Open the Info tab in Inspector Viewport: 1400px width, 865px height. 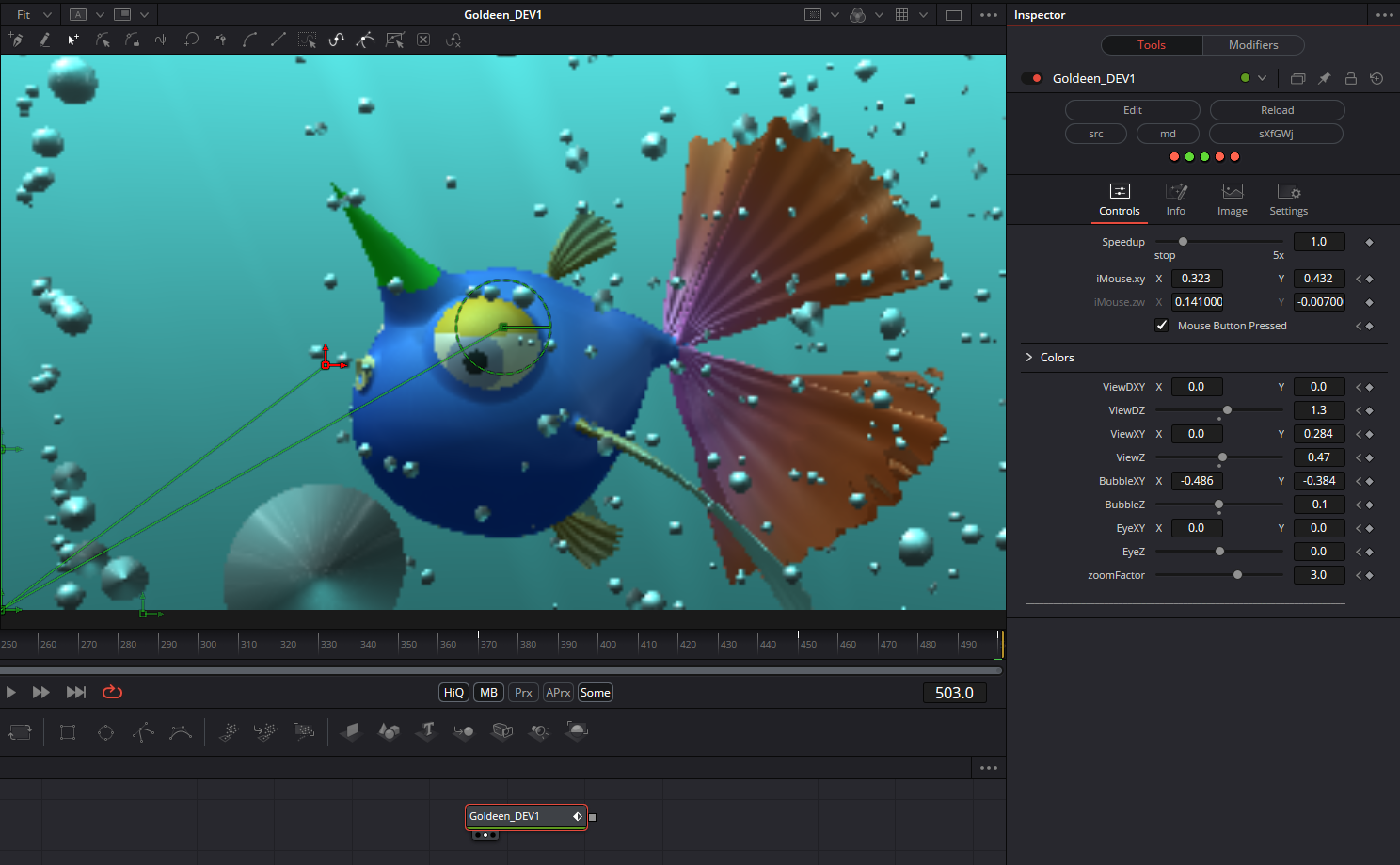(x=1176, y=200)
